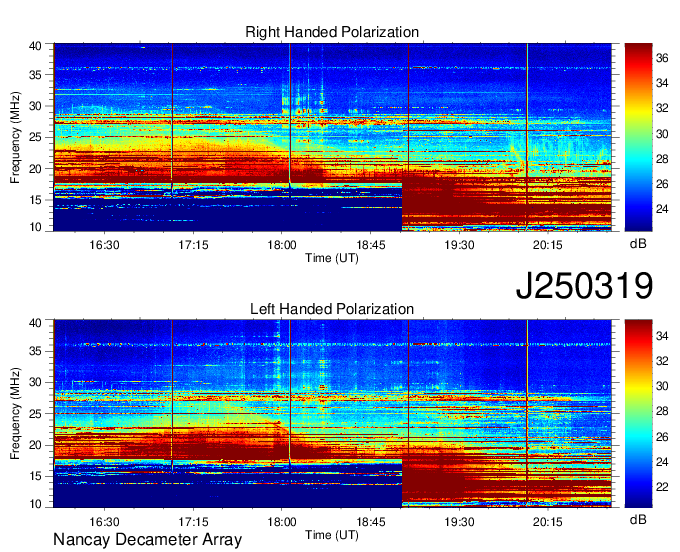Click the dB unit label under bottom color bar
Image resolution: width=680 pixels, height=552 pixels.
click(x=638, y=519)
